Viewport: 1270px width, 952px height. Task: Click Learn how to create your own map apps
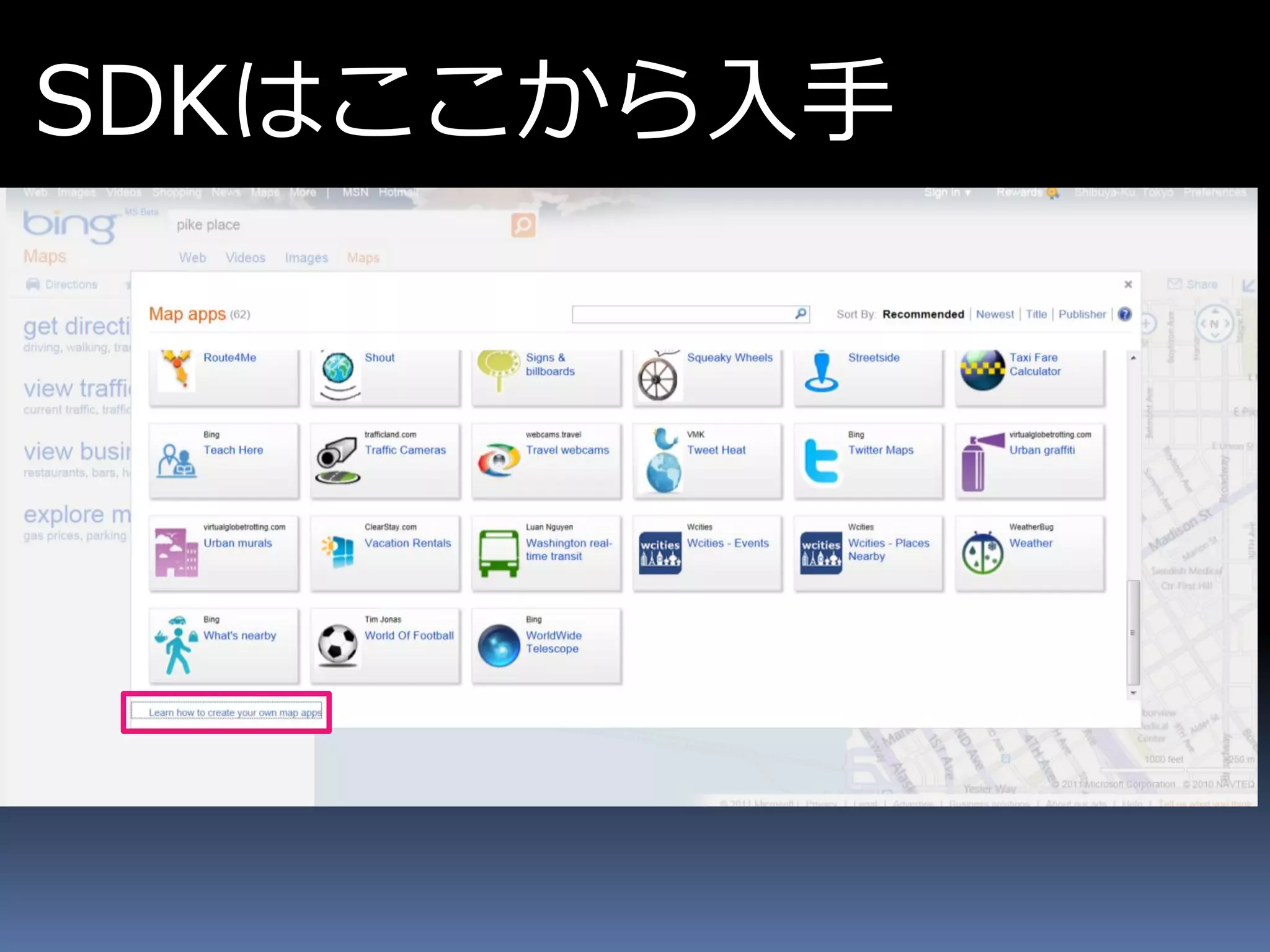[235, 713]
